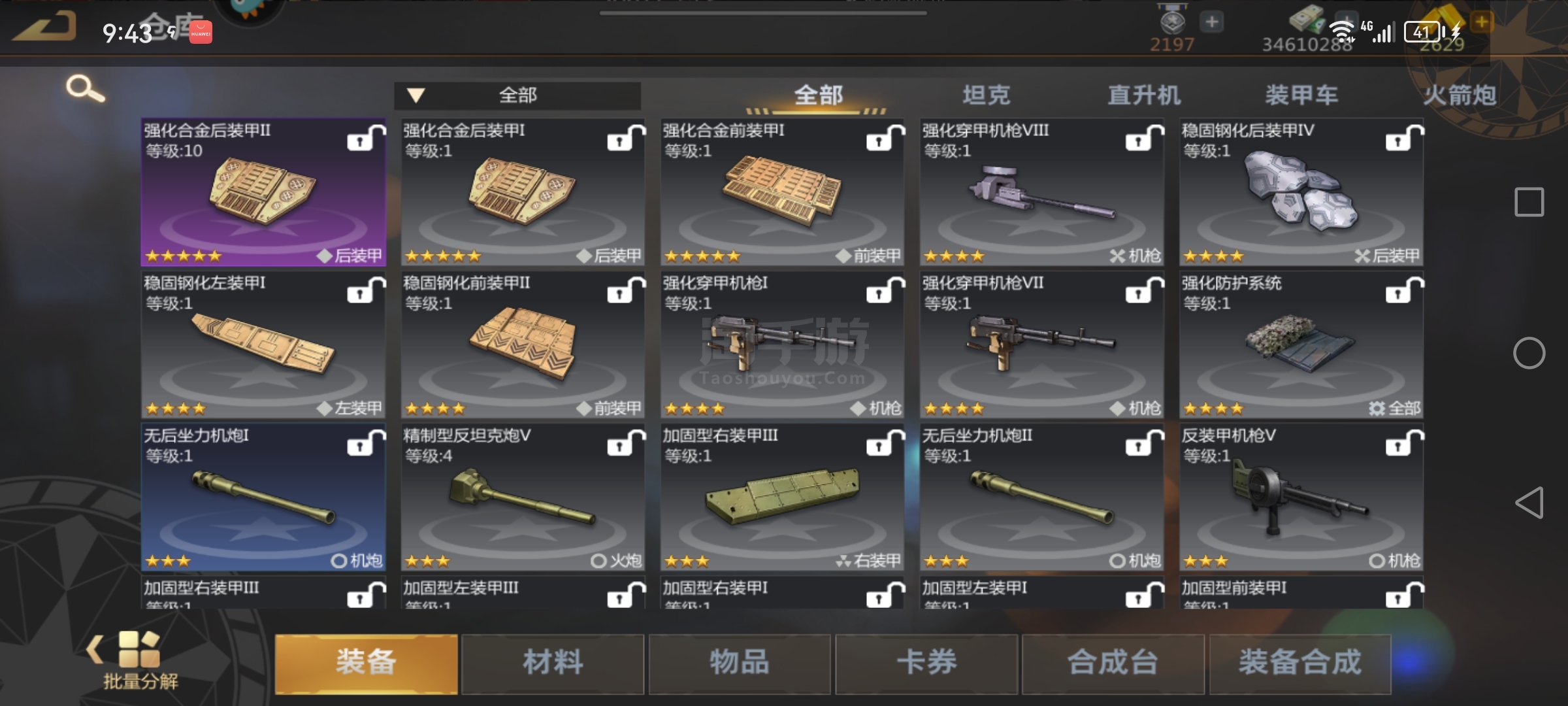Tap the batch decompose 批量分解 icon
The width and height of the screenshot is (1568, 706).
tap(139, 660)
